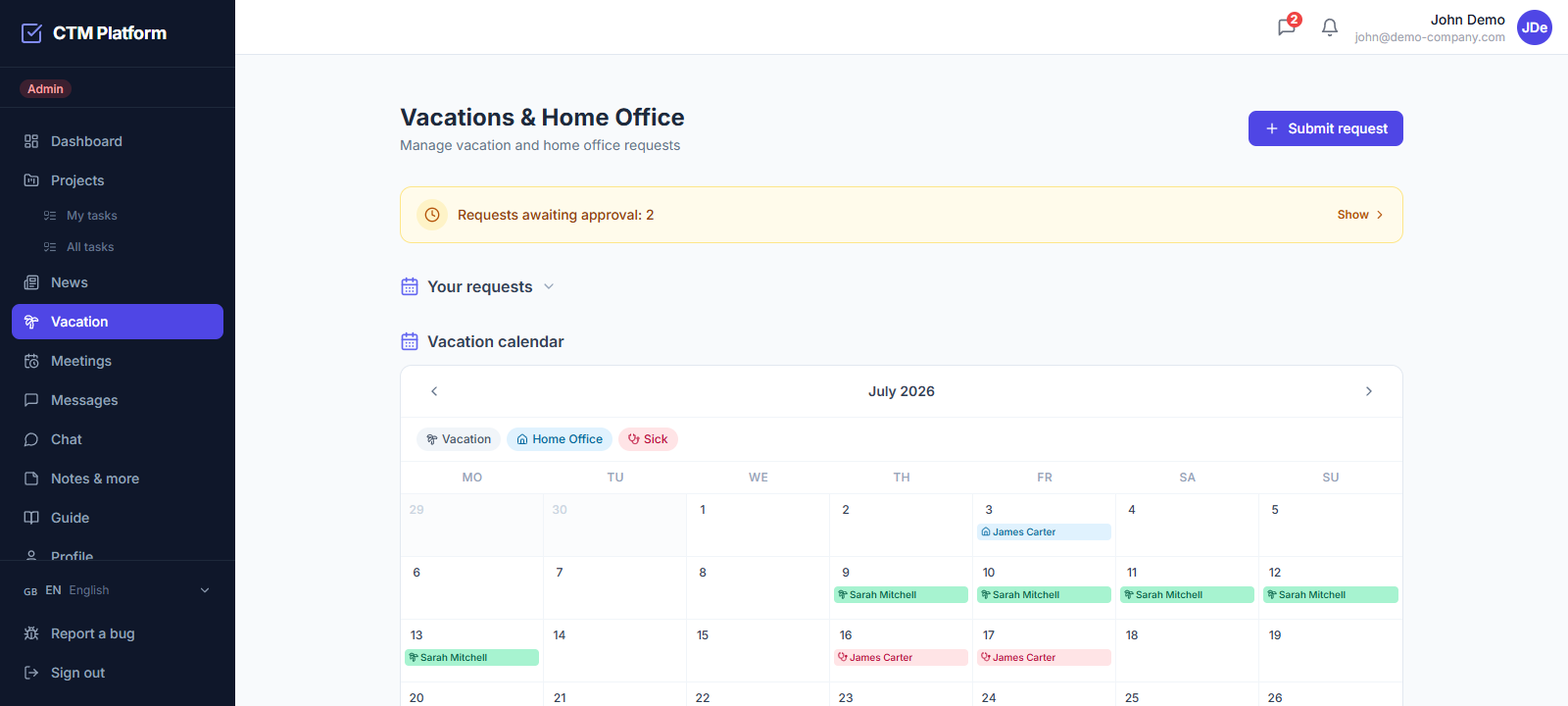The image size is (1568, 706).
Task: Select July 14 in the calendar
Action: coord(614,651)
